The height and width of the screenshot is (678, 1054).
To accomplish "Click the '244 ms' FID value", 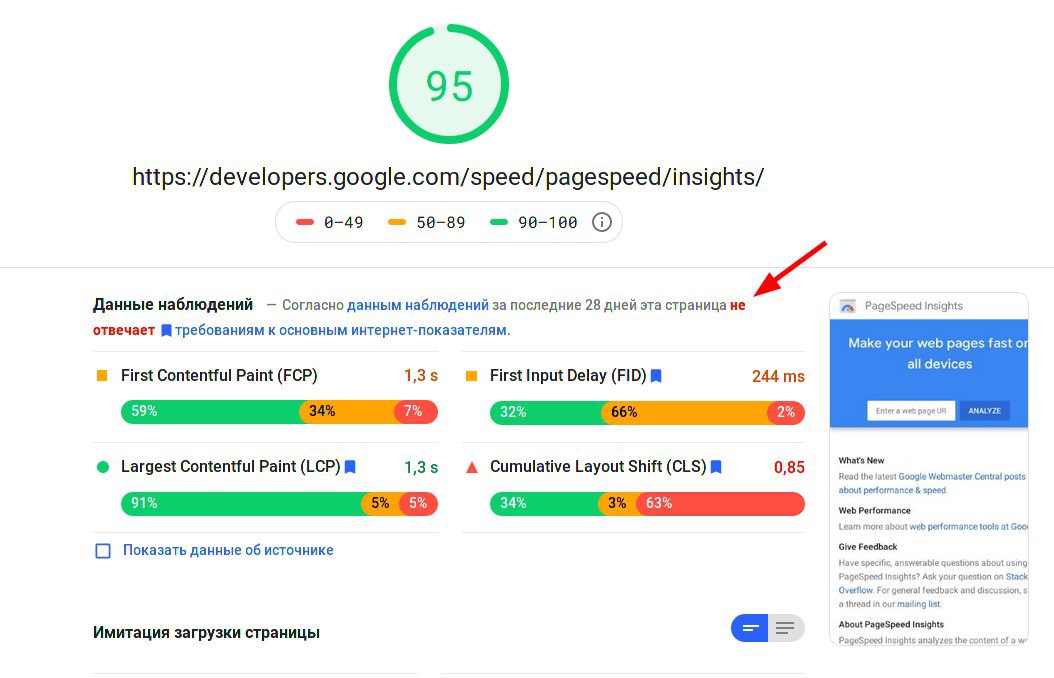I will coord(778,376).
